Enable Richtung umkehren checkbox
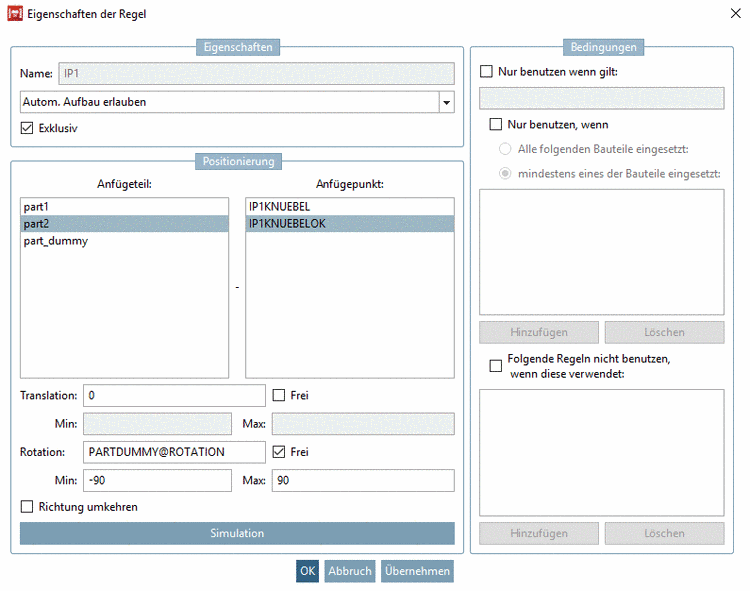 point(27,507)
